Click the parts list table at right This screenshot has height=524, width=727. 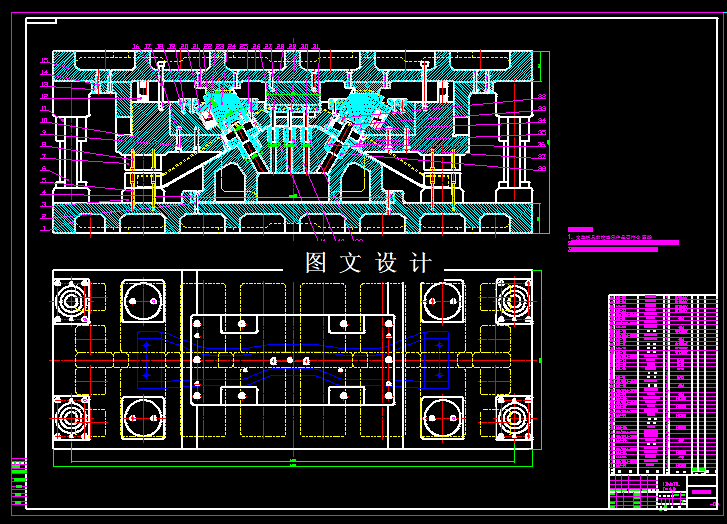663,384
